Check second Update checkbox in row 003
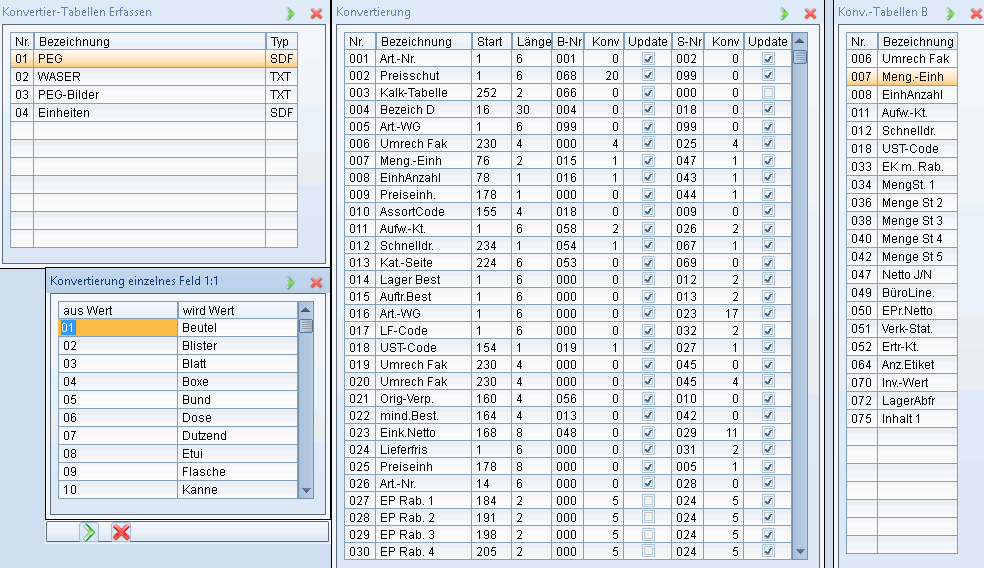Viewport: 984px width, 568px height. [x=767, y=93]
